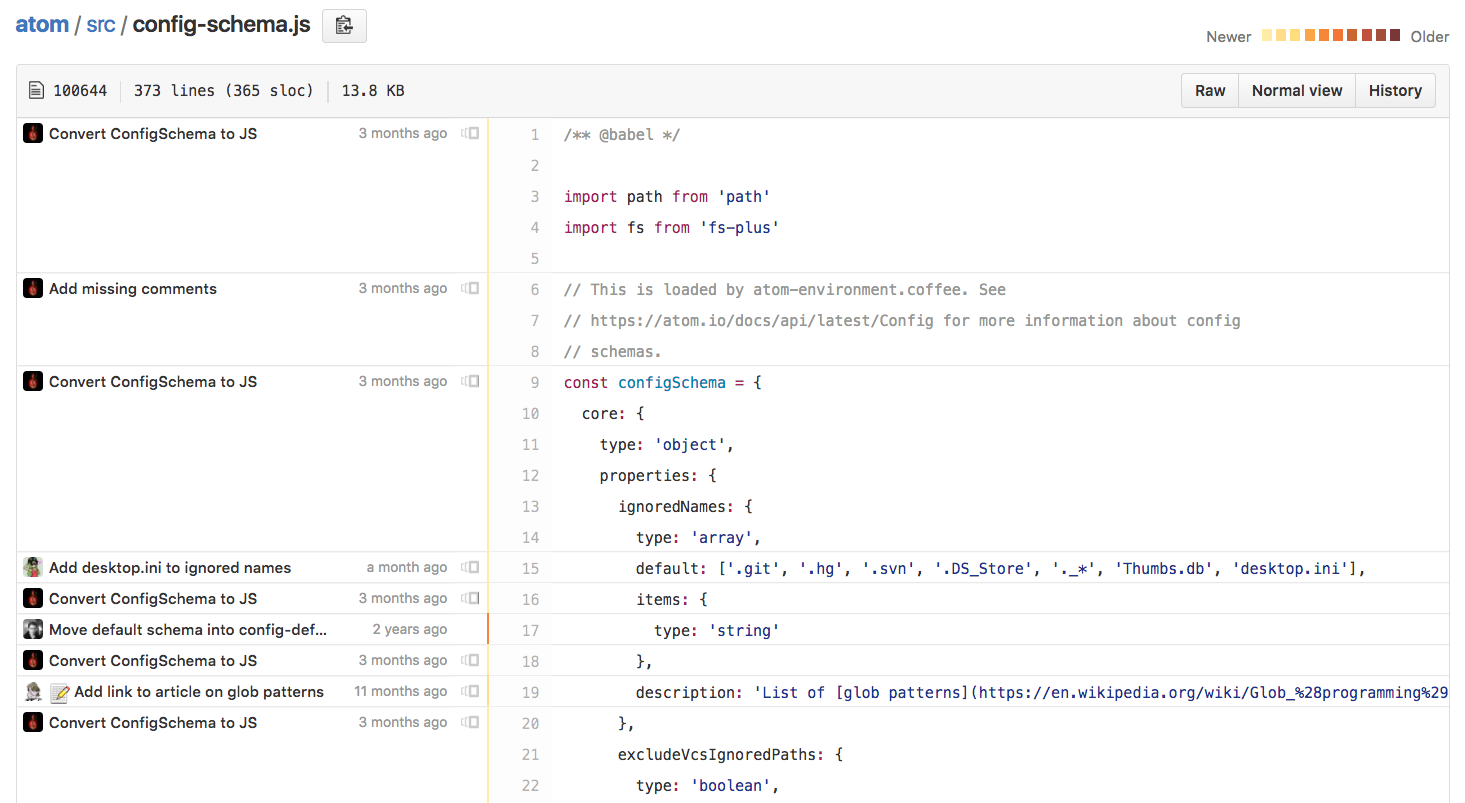View blame prior to line 18 change

(470, 660)
